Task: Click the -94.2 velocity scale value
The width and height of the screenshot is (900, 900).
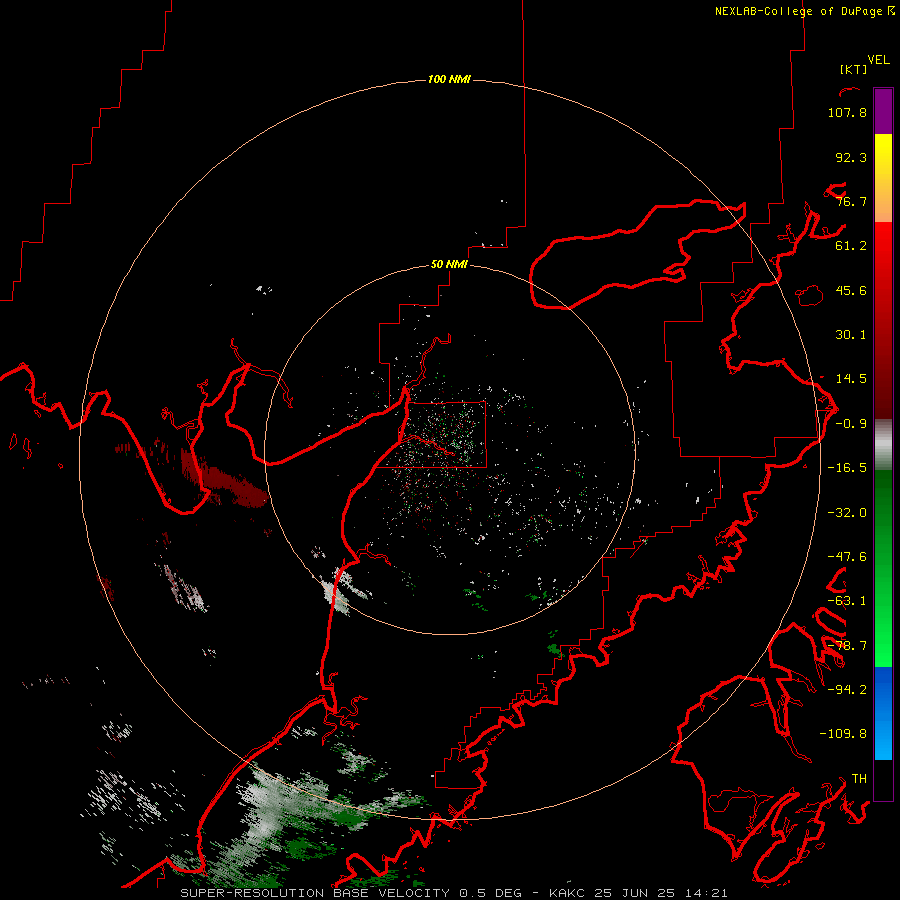Action: tap(847, 690)
